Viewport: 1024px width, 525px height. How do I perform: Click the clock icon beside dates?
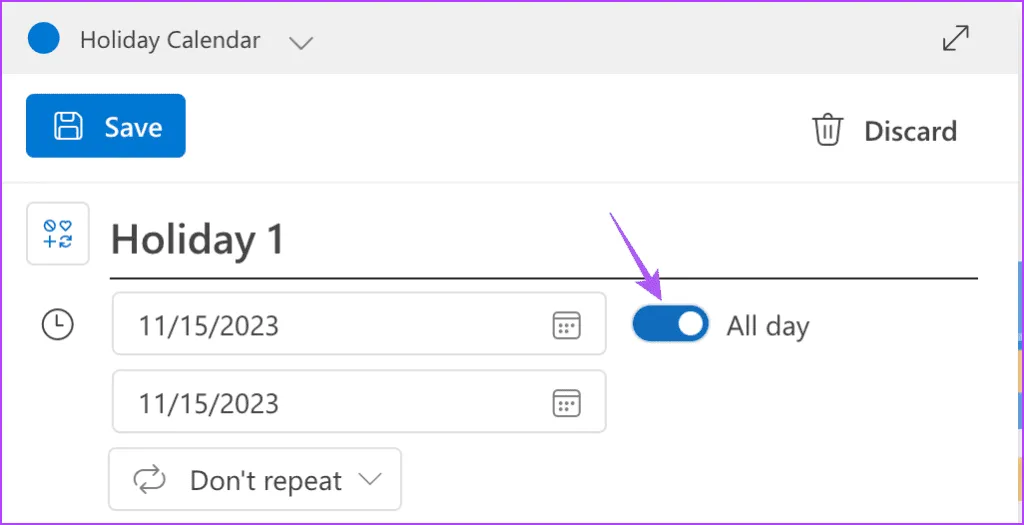click(58, 324)
